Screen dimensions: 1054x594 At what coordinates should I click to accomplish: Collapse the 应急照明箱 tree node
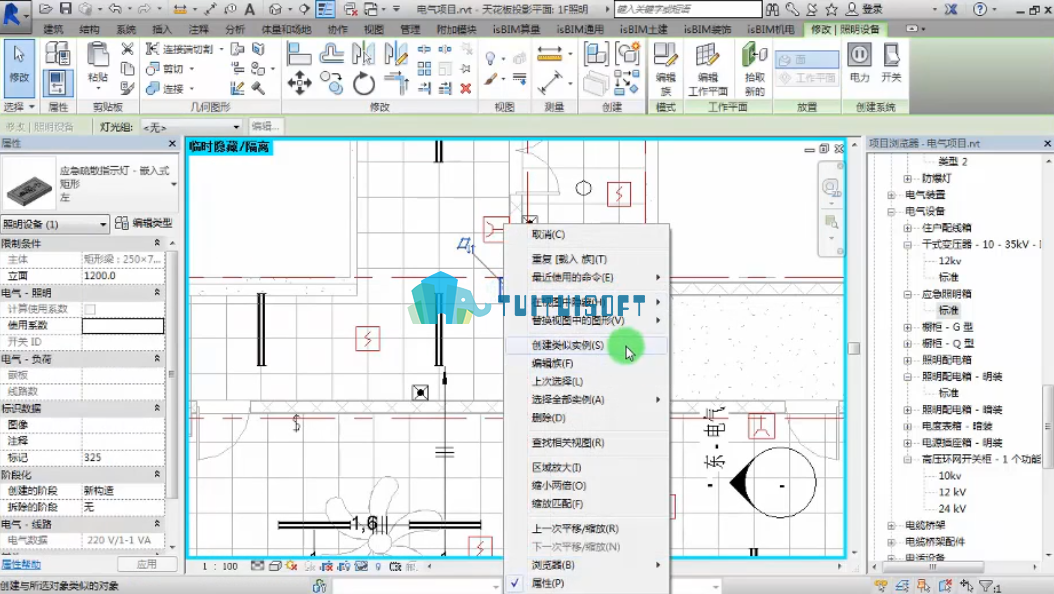[x=907, y=294]
